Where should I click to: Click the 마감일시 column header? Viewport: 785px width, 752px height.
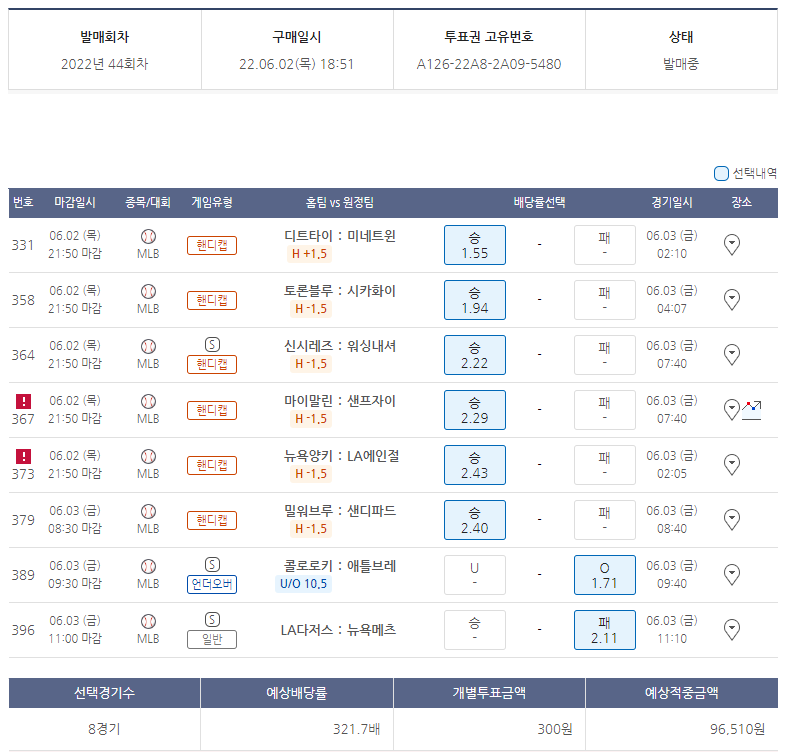tap(75, 202)
